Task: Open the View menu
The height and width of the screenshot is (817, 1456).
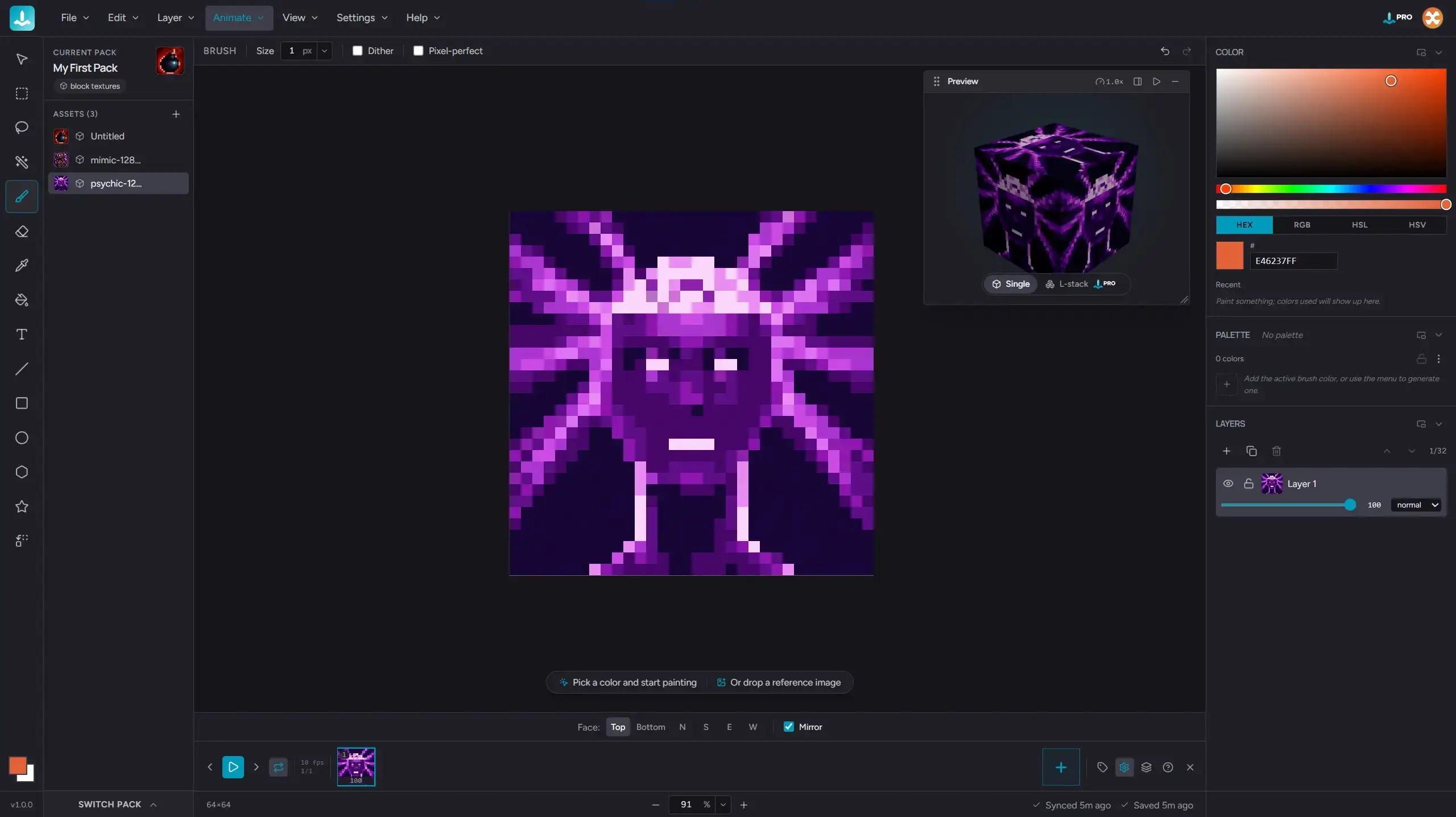Action: pos(300,18)
